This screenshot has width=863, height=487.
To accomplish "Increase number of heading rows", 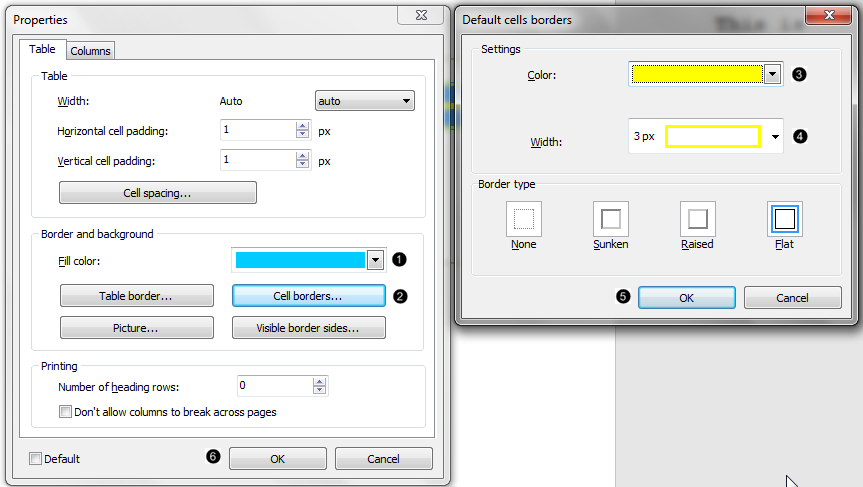I will point(319,380).
